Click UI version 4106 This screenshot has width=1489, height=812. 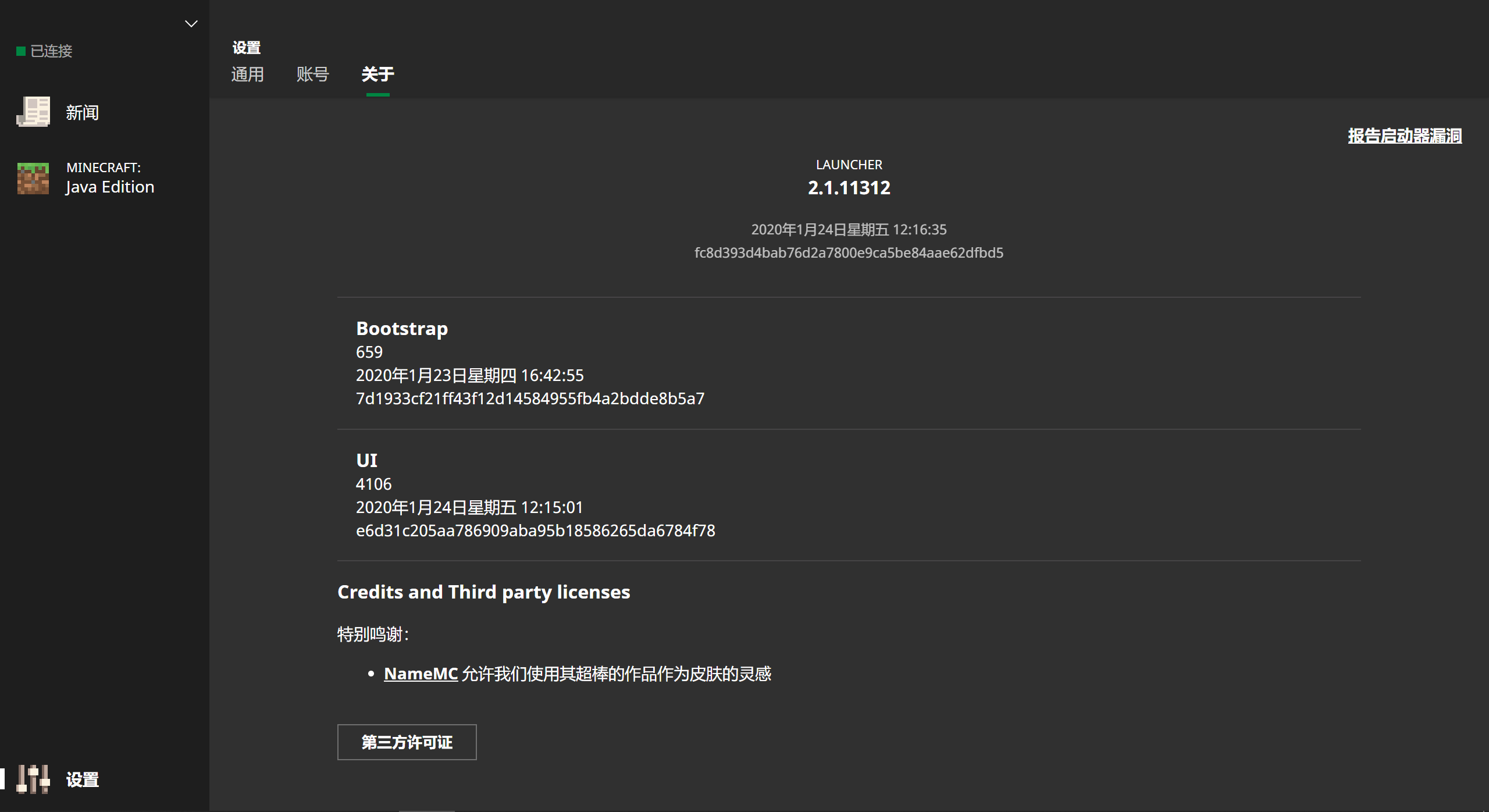point(373,484)
